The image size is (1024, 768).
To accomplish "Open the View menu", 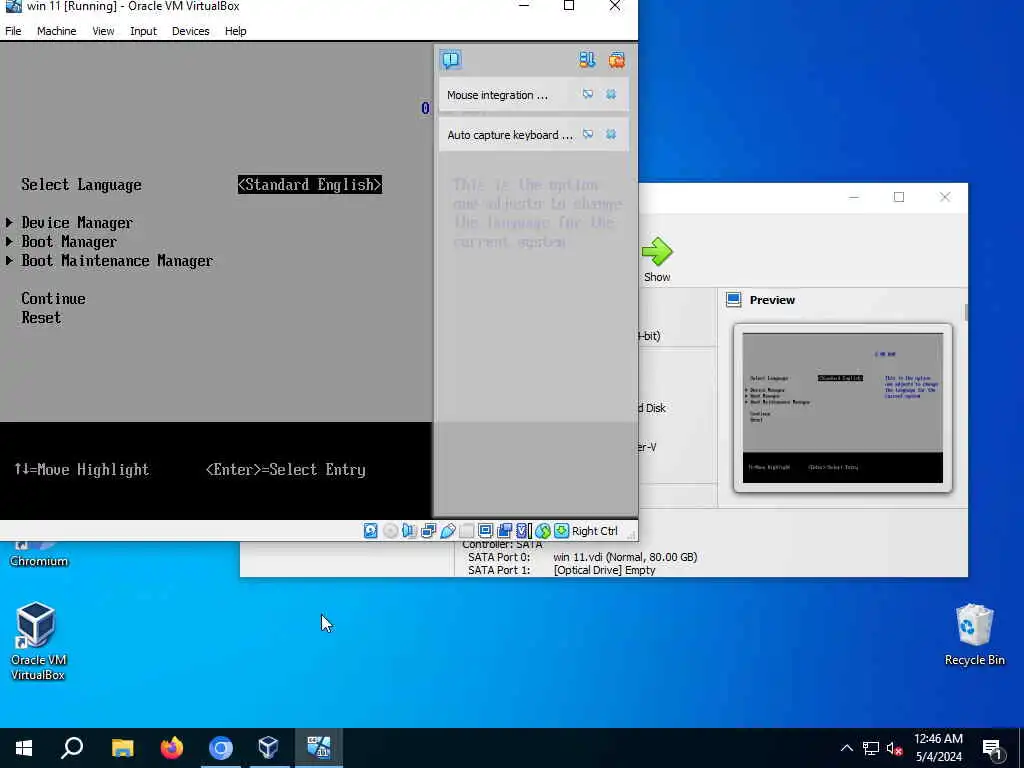I will point(103,31).
